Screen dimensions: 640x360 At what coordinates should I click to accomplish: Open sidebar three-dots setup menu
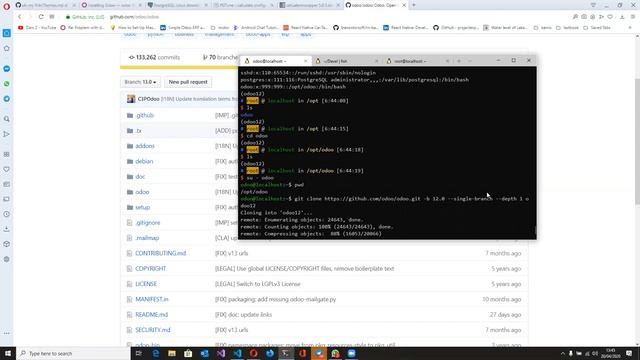[7, 333]
